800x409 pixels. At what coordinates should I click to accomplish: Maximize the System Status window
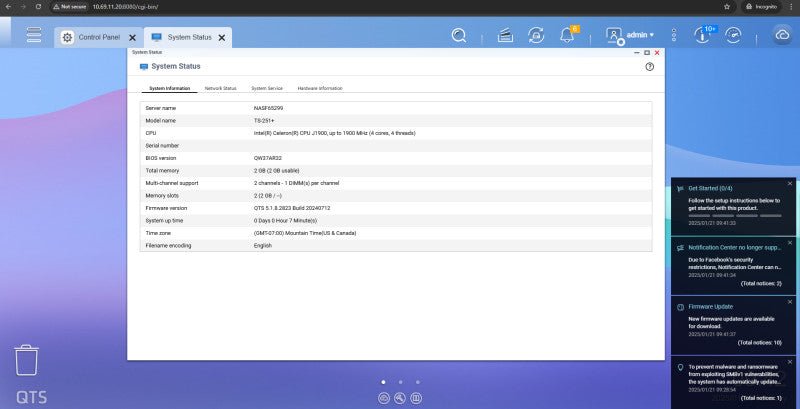(647, 53)
